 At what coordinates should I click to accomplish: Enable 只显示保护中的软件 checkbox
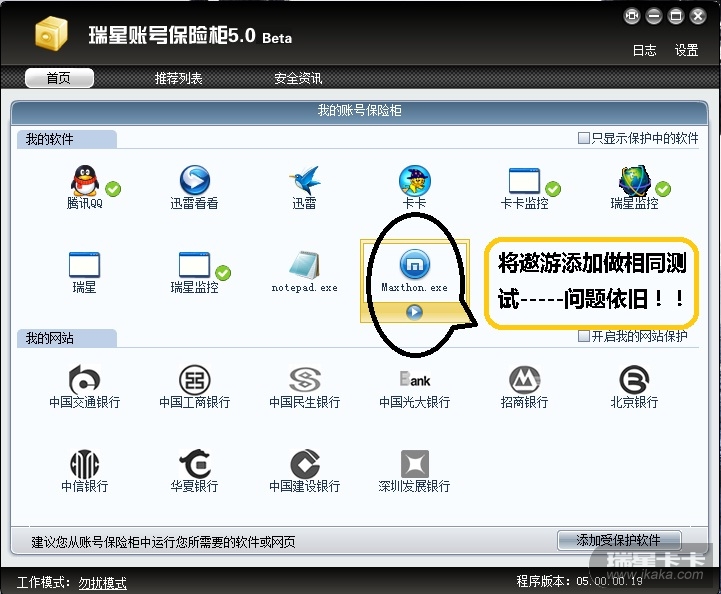pyautogui.click(x=583, y=138)
